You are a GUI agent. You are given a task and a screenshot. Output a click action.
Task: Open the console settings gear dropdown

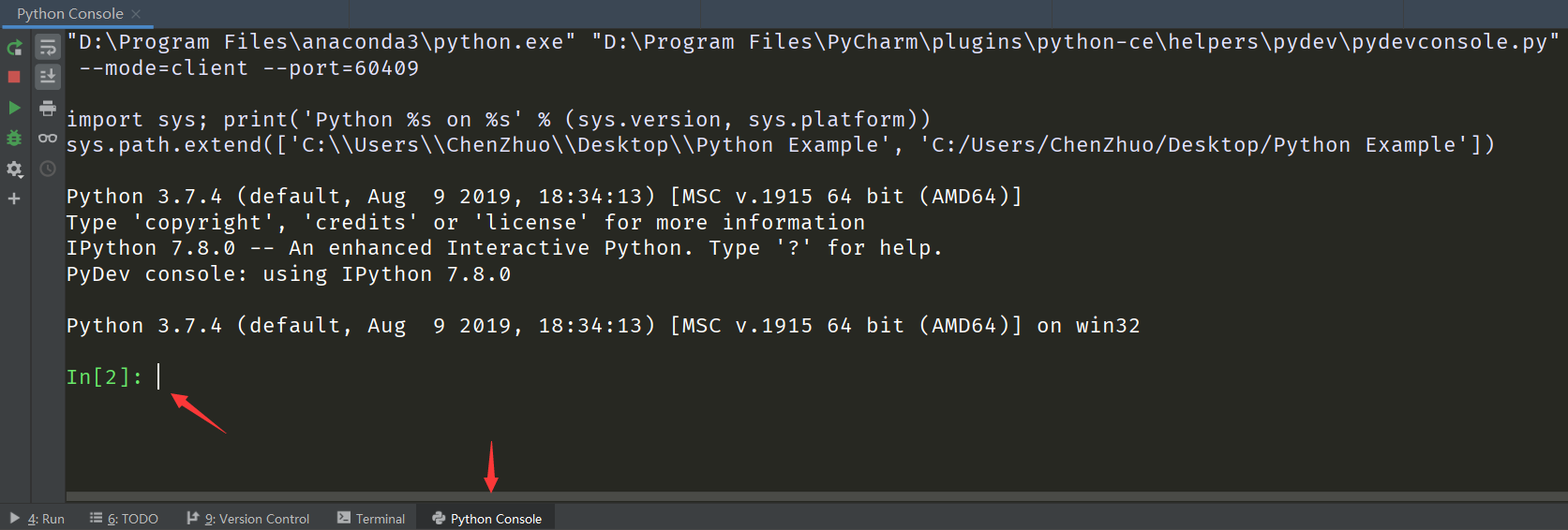[x=14, y=169]
